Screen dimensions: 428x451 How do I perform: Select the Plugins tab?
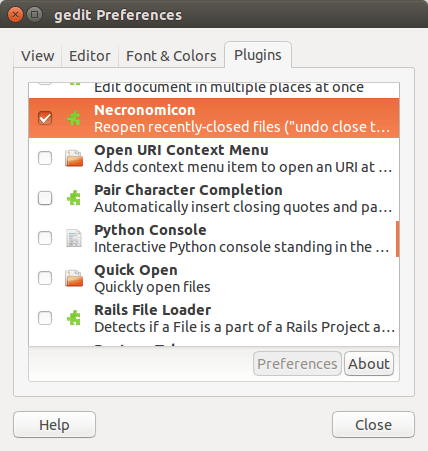pos(258,55)
